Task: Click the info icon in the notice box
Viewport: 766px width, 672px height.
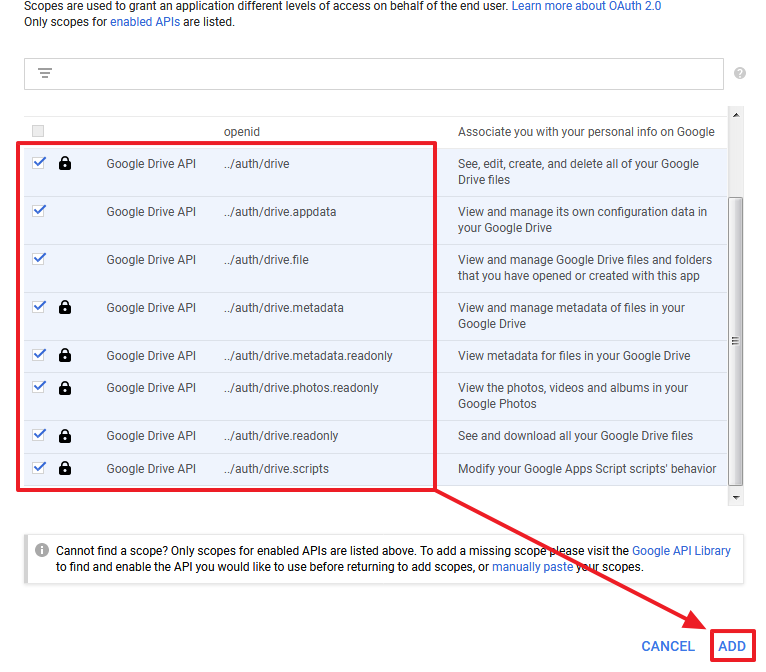Action: click(x=42, y=550)
